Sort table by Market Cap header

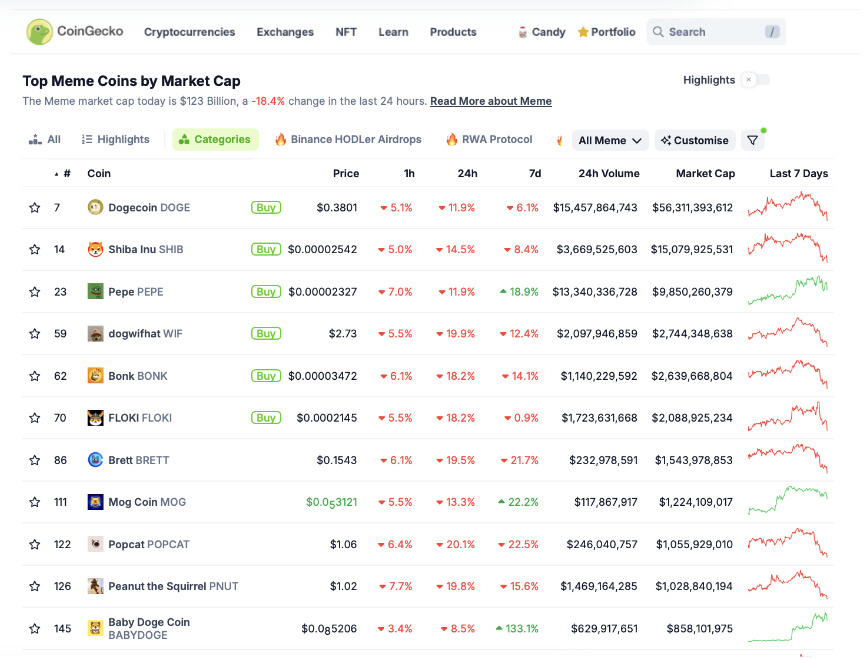point(705,173)
